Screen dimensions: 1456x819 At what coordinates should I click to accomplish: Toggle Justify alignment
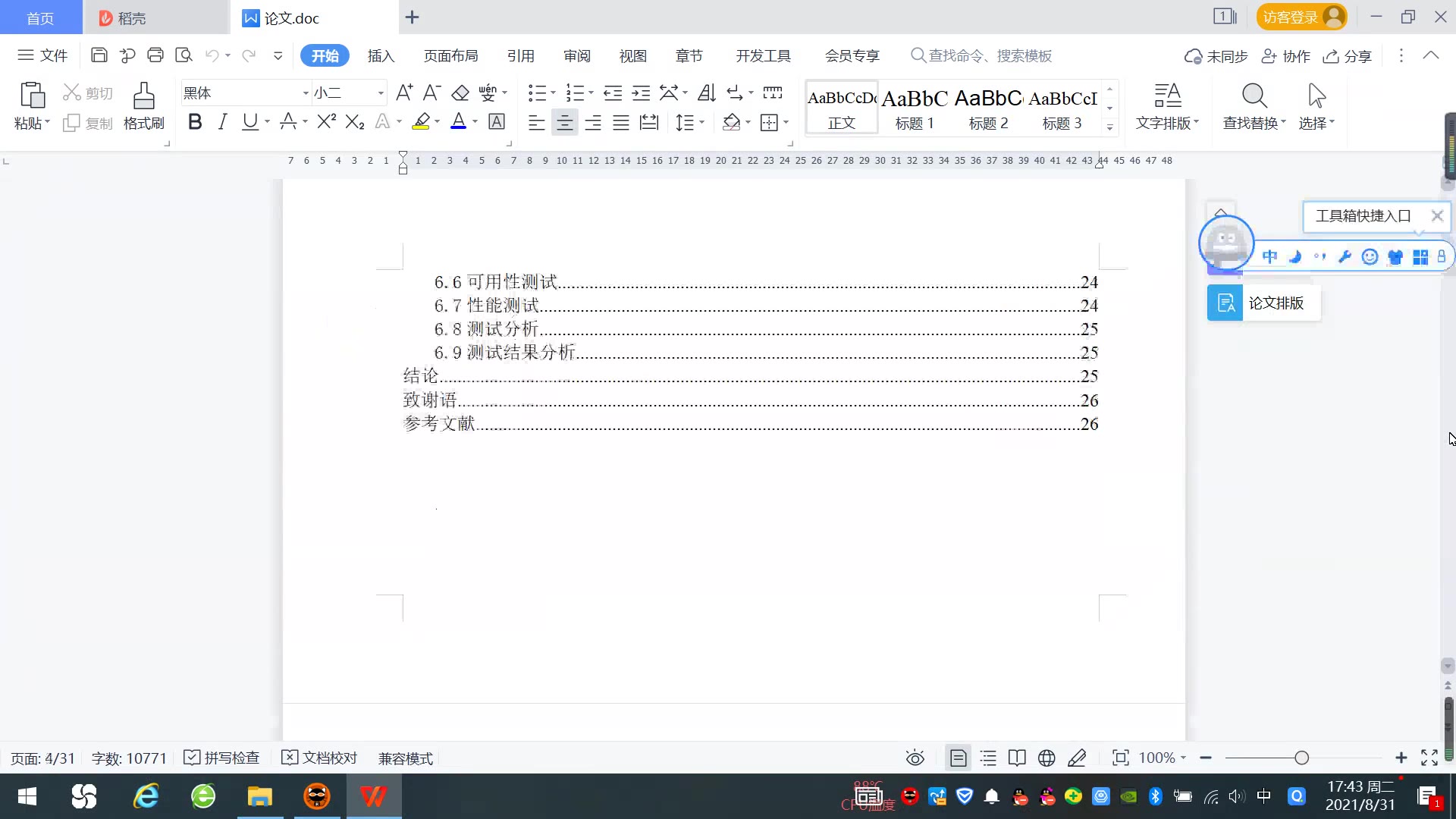(x=621, y=122)
